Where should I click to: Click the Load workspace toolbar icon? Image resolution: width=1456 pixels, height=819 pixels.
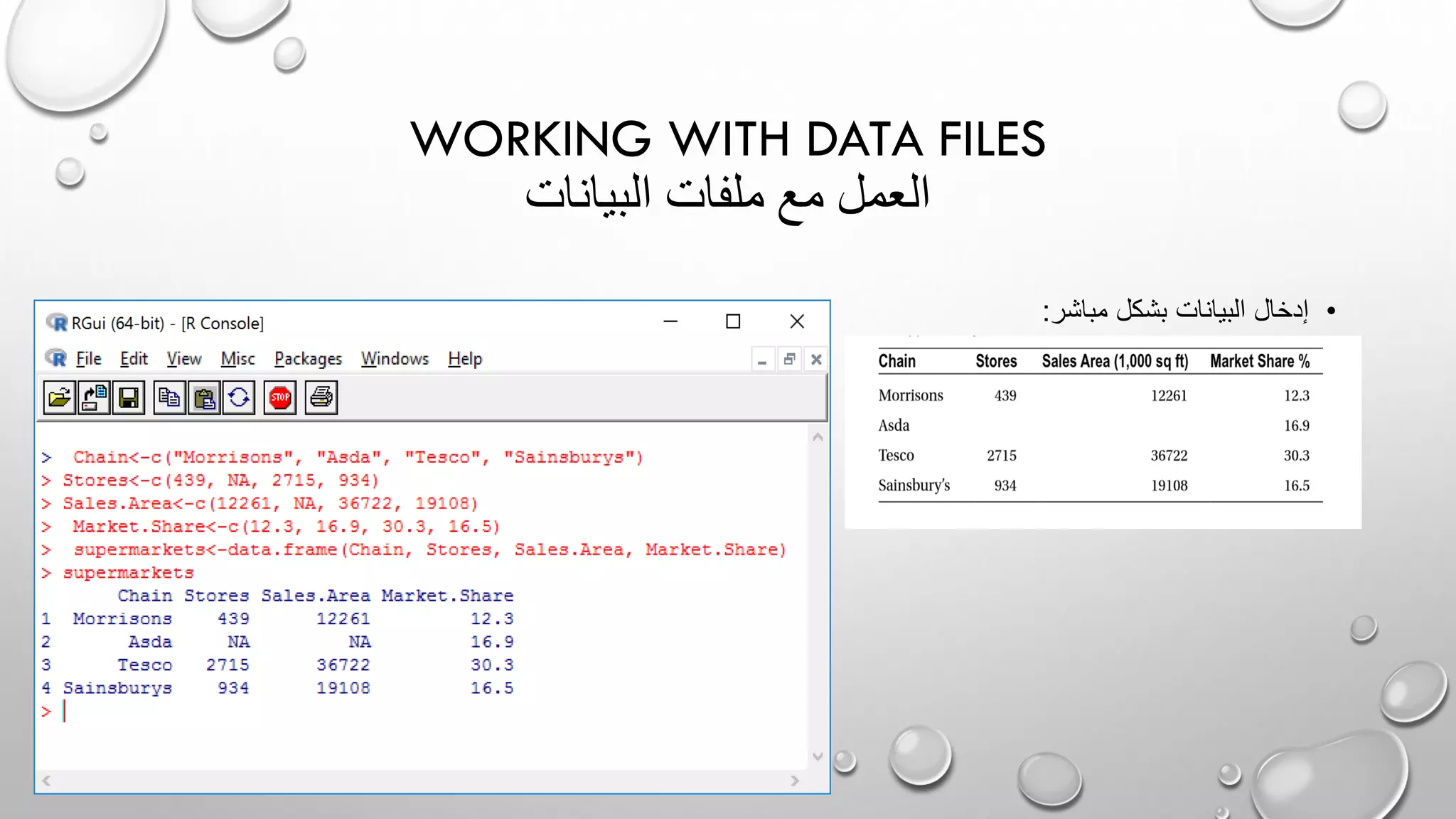click(94, 397)
